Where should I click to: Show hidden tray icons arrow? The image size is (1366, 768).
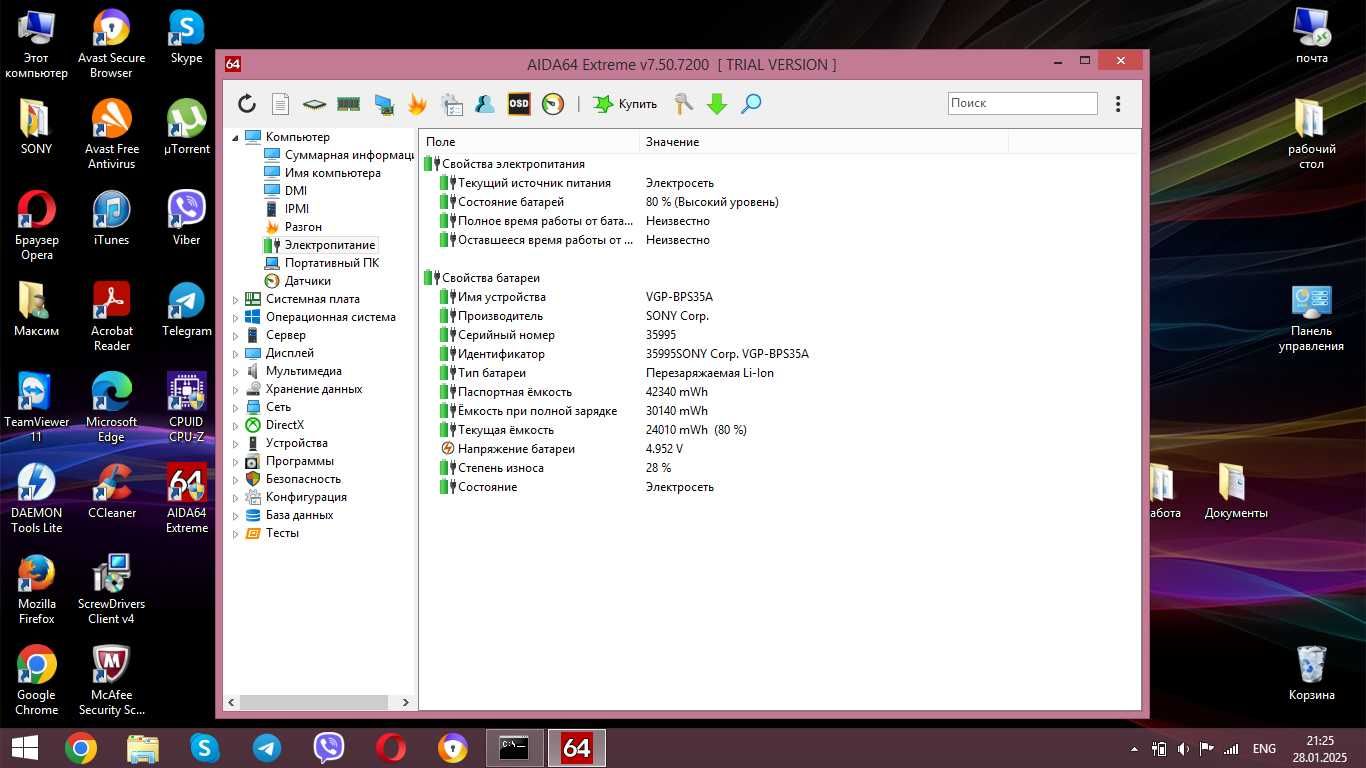click(x=1134, y=749)
